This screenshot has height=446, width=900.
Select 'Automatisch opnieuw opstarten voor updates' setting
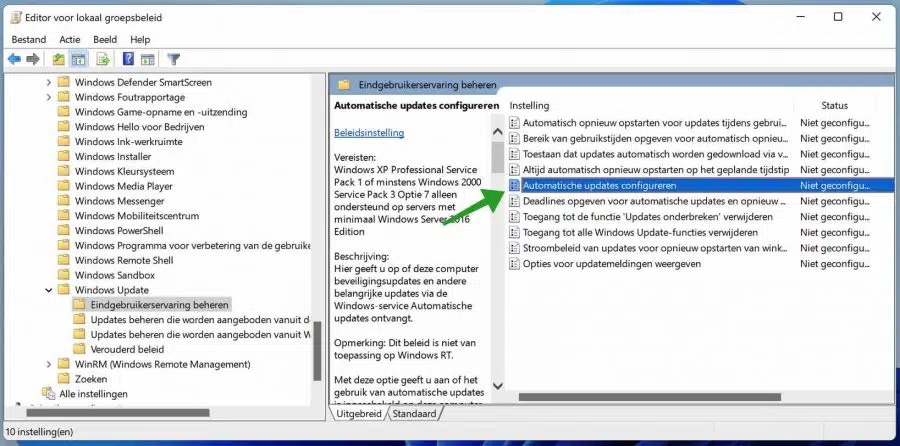click(654, 123)
